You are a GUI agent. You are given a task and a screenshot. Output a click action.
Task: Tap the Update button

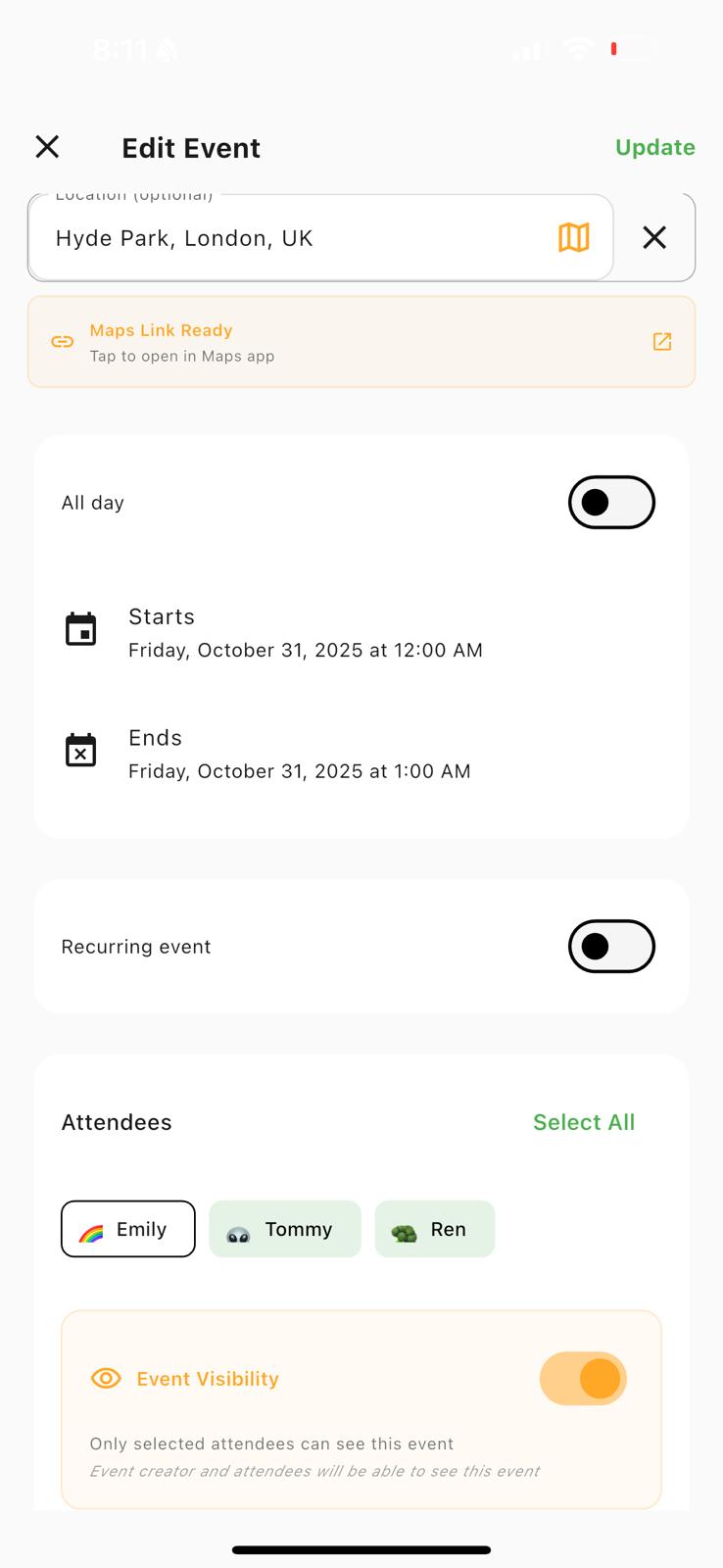point(655,147)
